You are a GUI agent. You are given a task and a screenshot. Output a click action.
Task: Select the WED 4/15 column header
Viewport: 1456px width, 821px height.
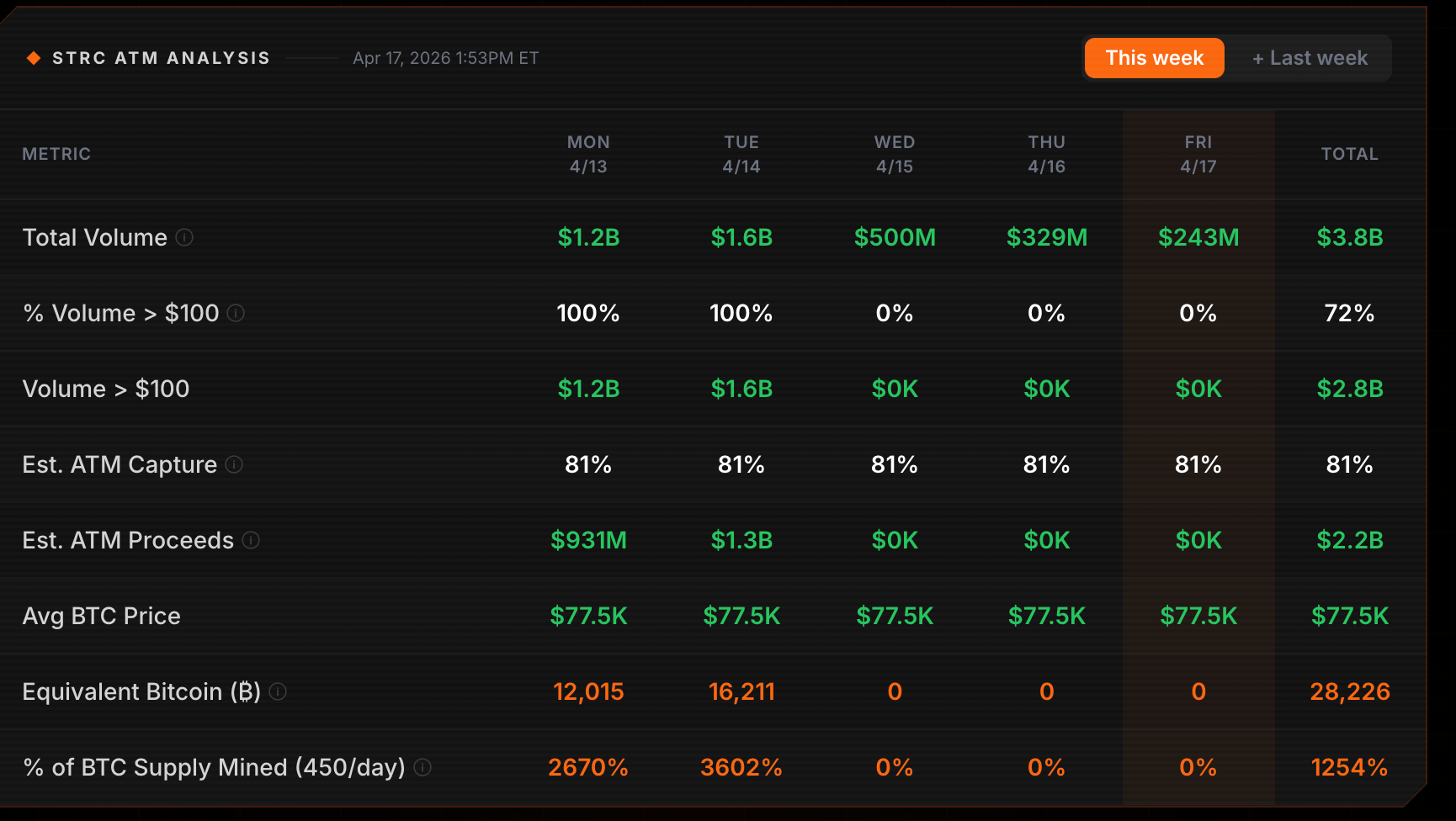coord(895,154)
